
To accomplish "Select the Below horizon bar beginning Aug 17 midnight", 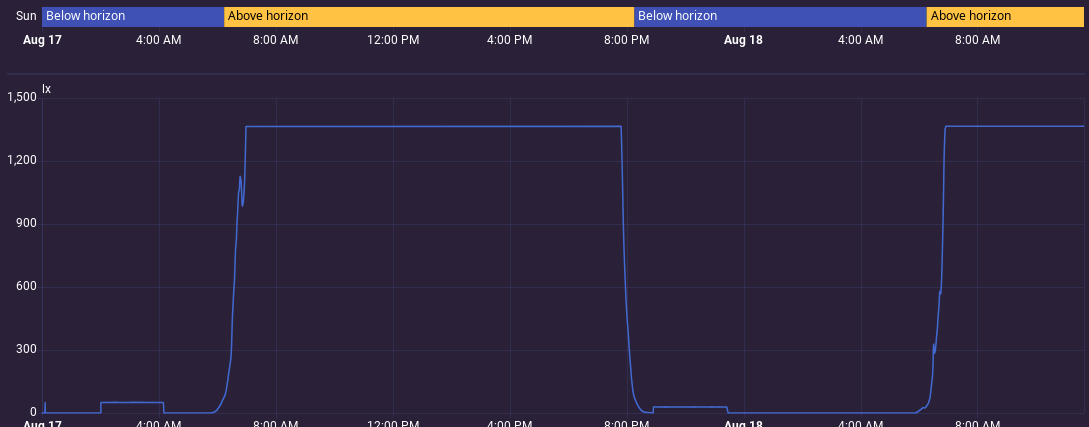I will click(x=133, y=17).
